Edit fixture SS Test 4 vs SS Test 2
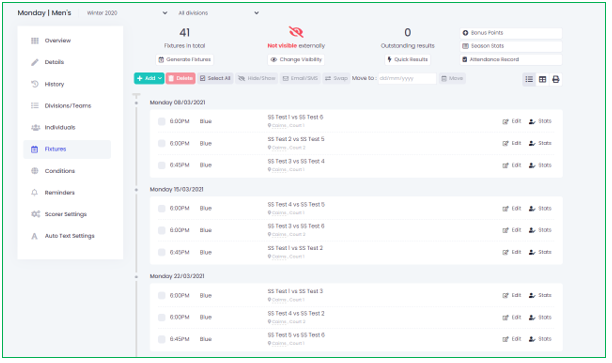This screenshot has height=363, width=612. point(512,317)
